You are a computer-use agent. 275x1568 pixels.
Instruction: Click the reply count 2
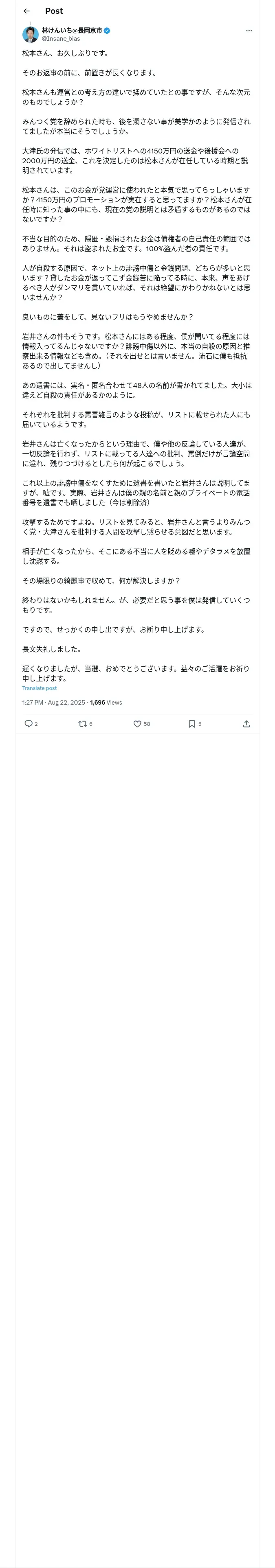pos(36,724)
